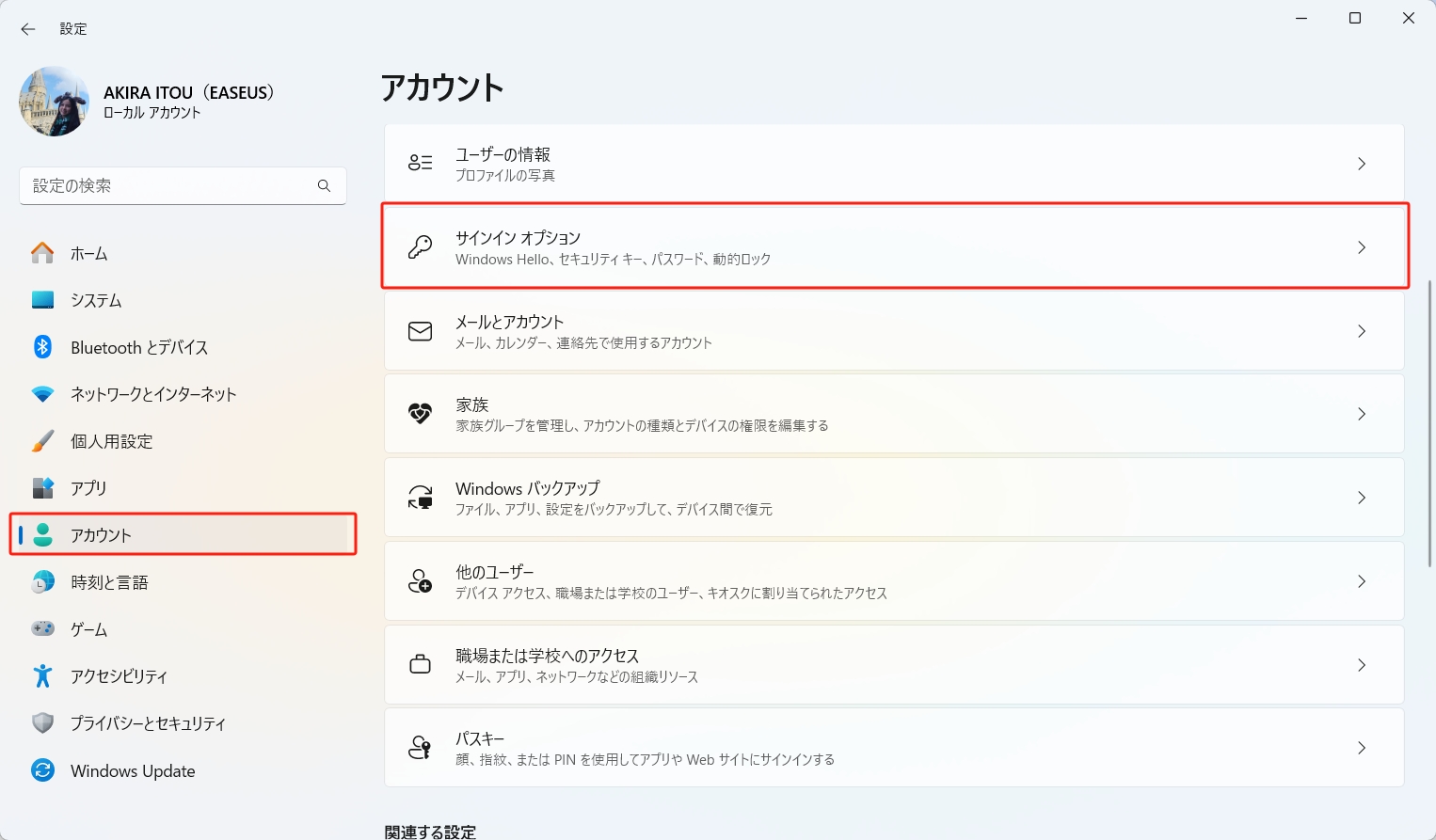Click the 家族 heart icon

pos(420,413)
